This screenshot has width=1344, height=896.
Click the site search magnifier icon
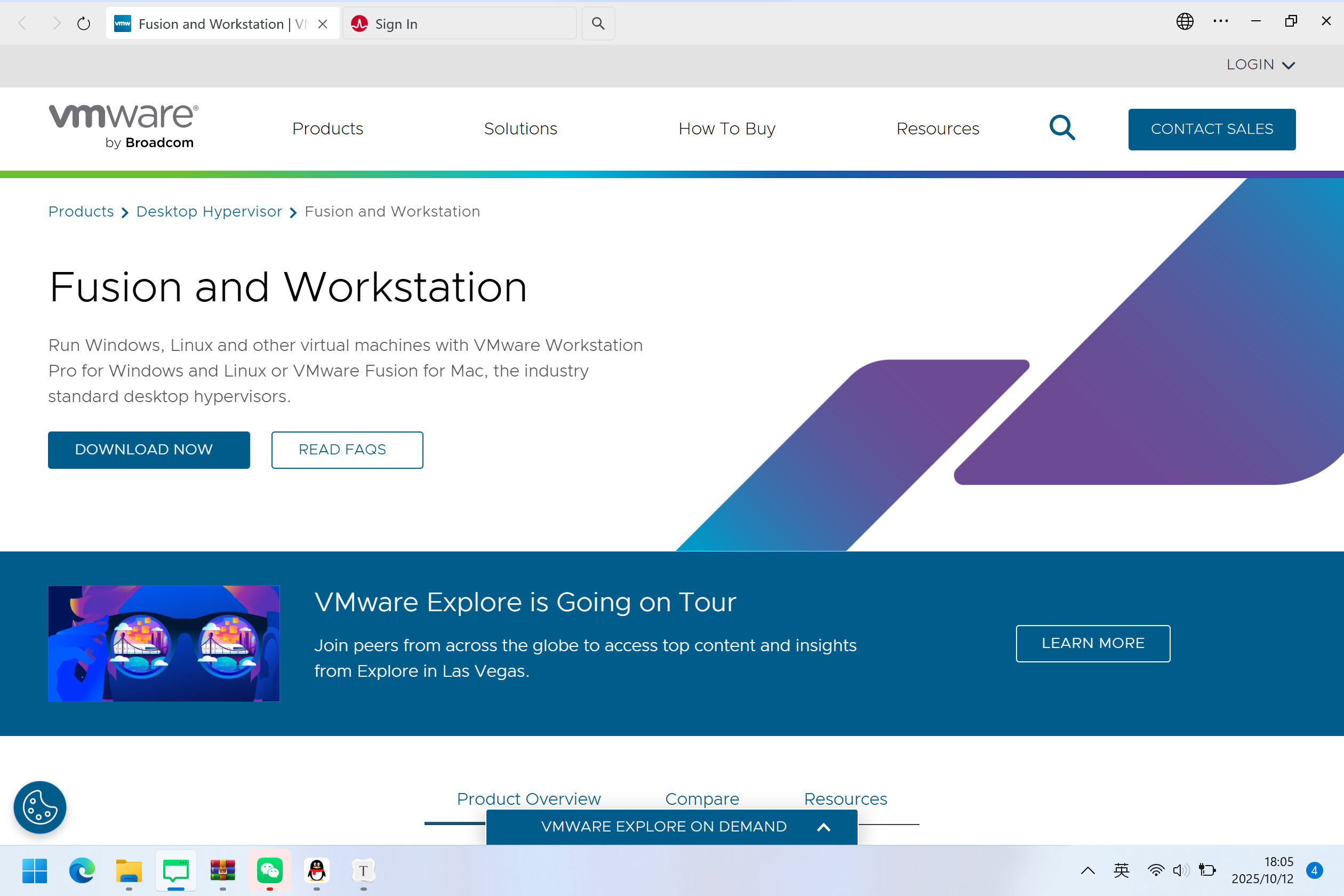point(1062,128)
